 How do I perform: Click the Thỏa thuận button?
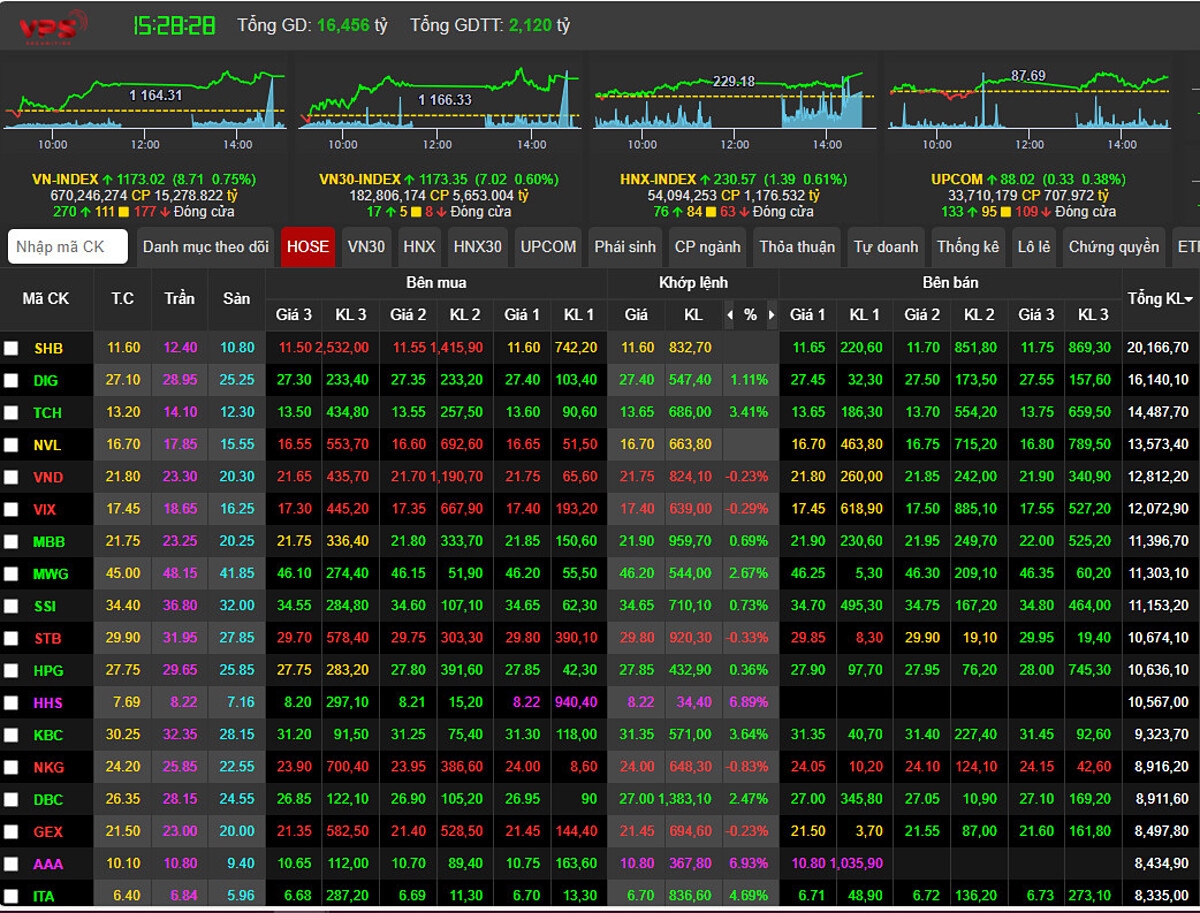click(x=796, y=247)
